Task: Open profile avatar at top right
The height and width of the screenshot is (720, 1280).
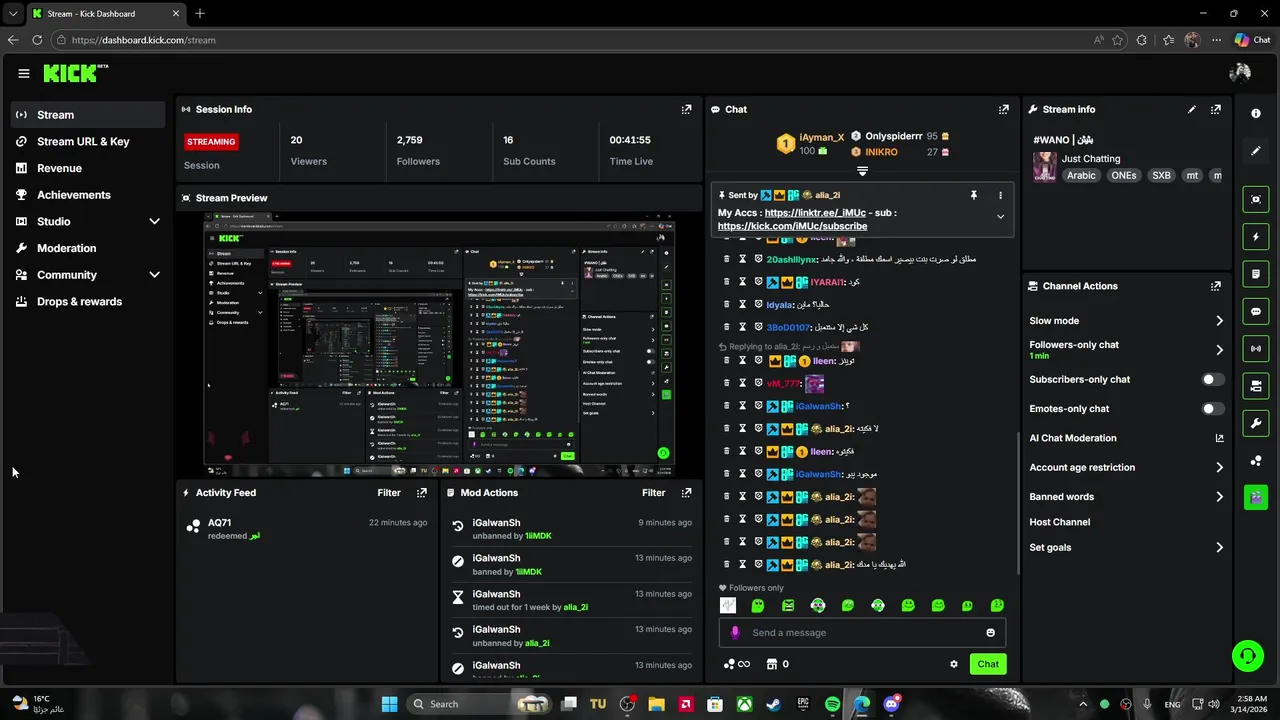Action: coord(1240,73)
